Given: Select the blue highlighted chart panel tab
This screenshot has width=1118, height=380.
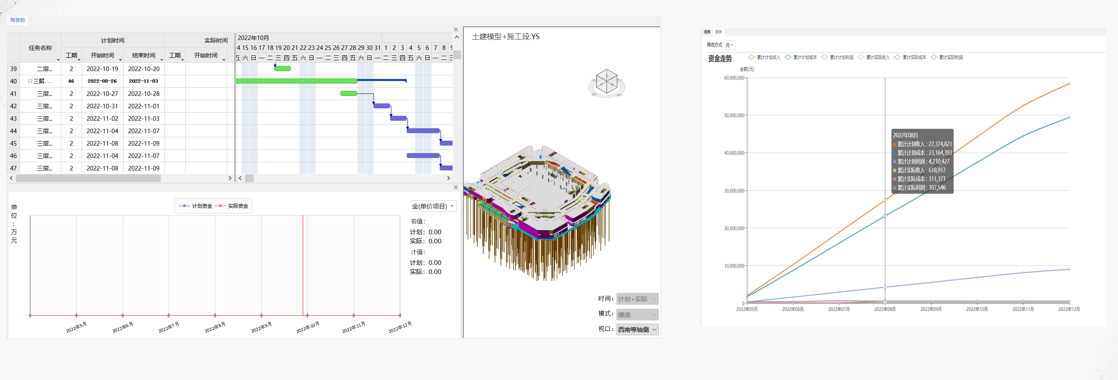Looking at the screenshot, I should coord(718,32).
